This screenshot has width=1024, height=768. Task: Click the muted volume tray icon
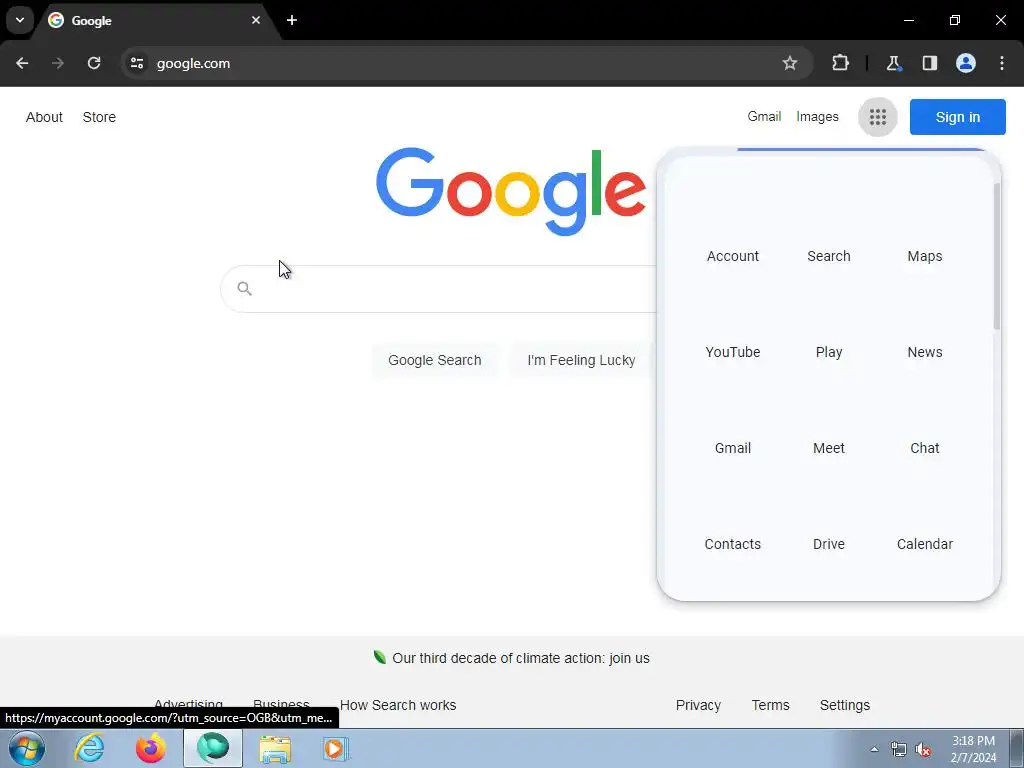(x=923, y=749)
